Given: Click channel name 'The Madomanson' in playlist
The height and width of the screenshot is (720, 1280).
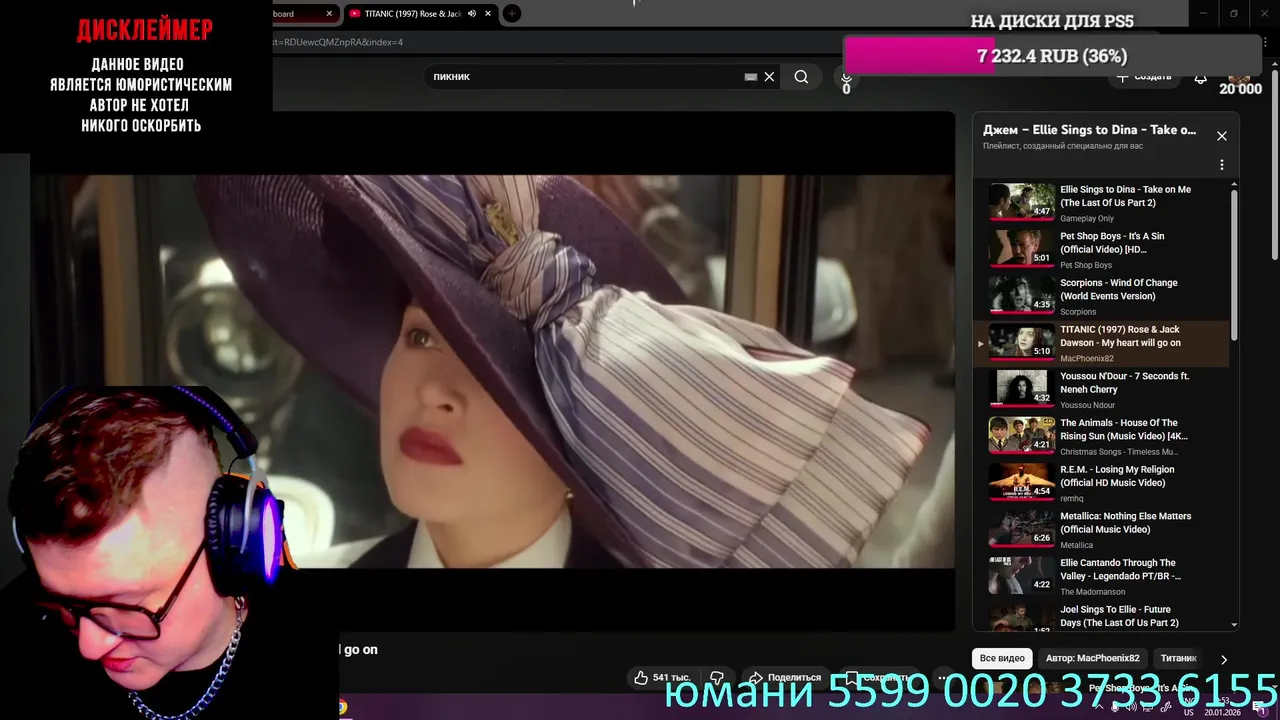Looking at the screenshot, I should point(1092,592).
